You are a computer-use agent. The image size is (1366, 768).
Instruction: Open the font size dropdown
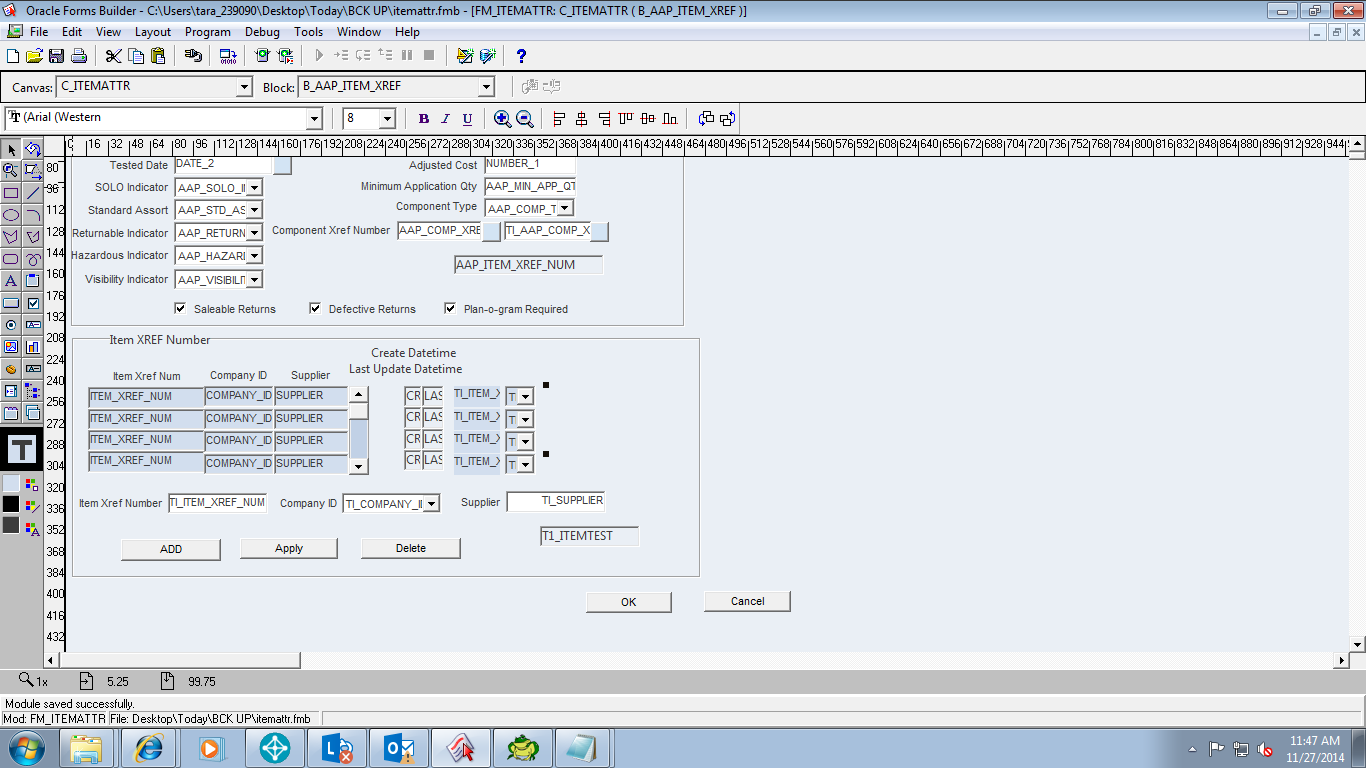click(x=388, y=119)
